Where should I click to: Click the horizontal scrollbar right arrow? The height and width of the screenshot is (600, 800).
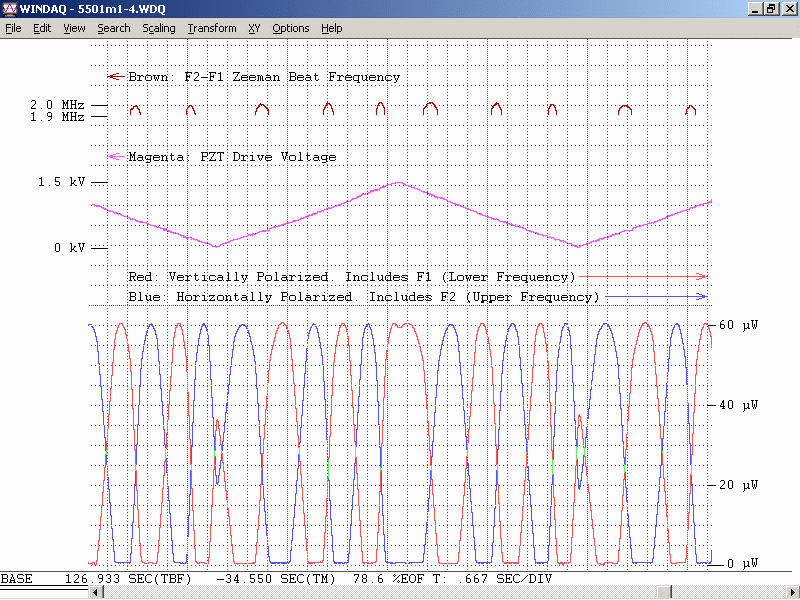[x=792, y=593]
